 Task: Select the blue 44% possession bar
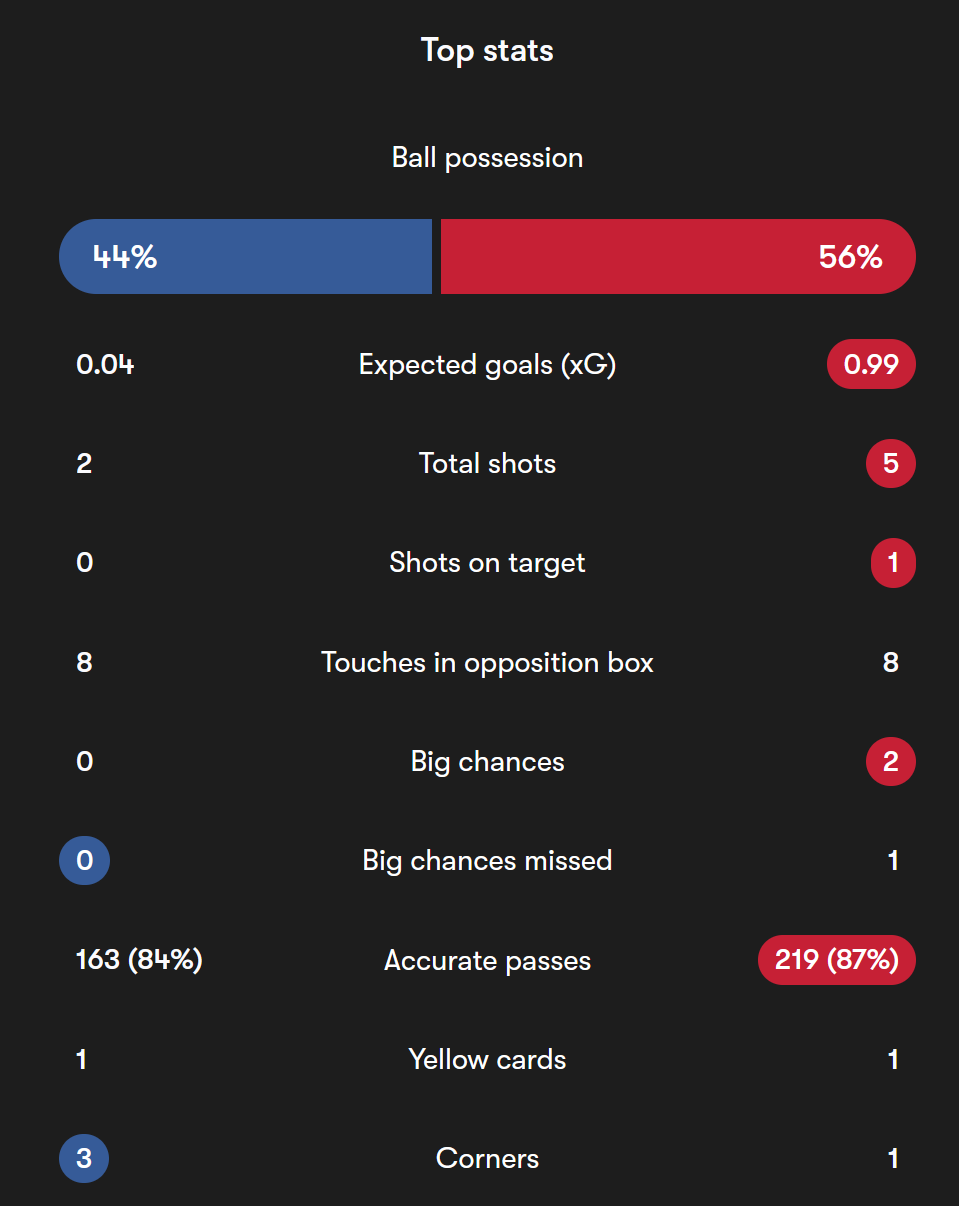point(246,256)
